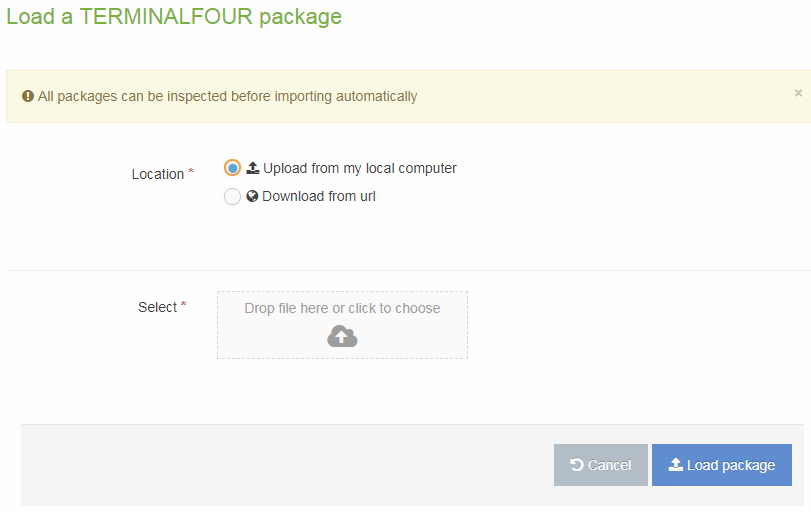Click the red asterisk next to Location
This screenshot has width=811, height=512.
pyautogui.click(x=191, y=173)
